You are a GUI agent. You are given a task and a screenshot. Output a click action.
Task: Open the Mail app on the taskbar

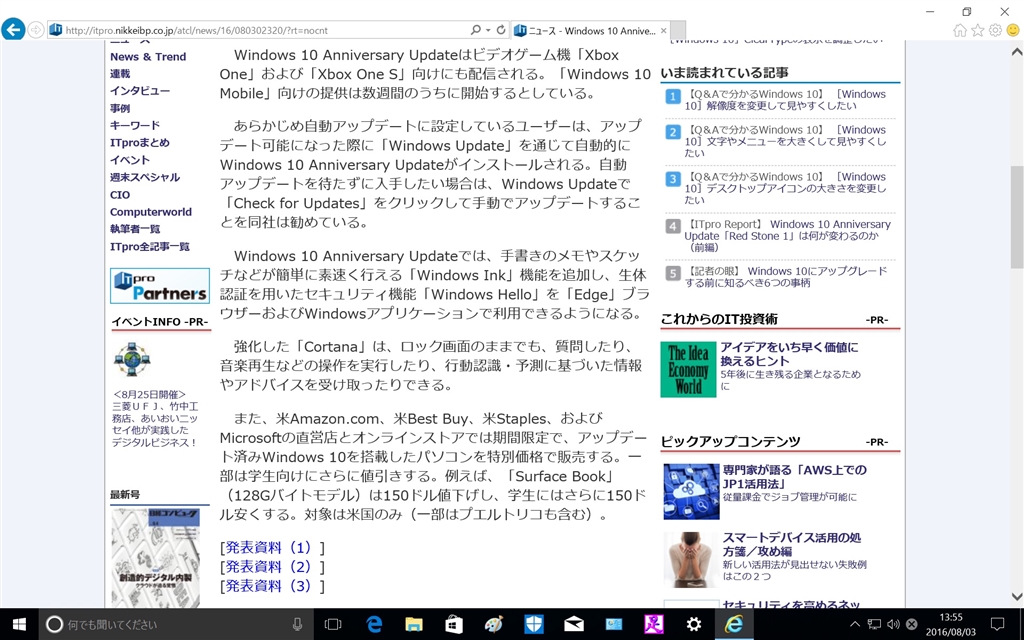point(573,624)
